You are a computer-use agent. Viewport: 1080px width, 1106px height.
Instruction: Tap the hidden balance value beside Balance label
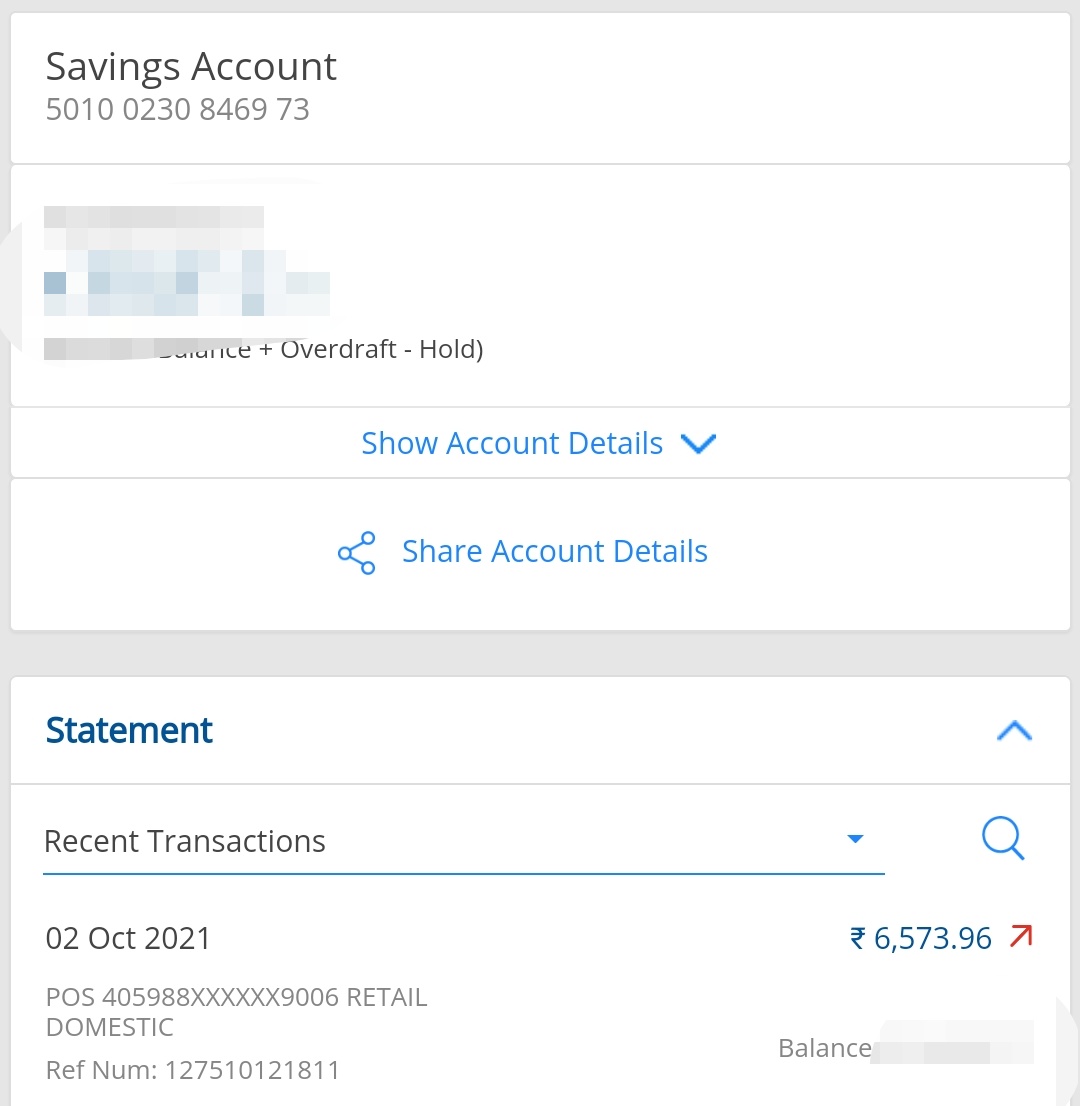click(x=952, y=1046)
